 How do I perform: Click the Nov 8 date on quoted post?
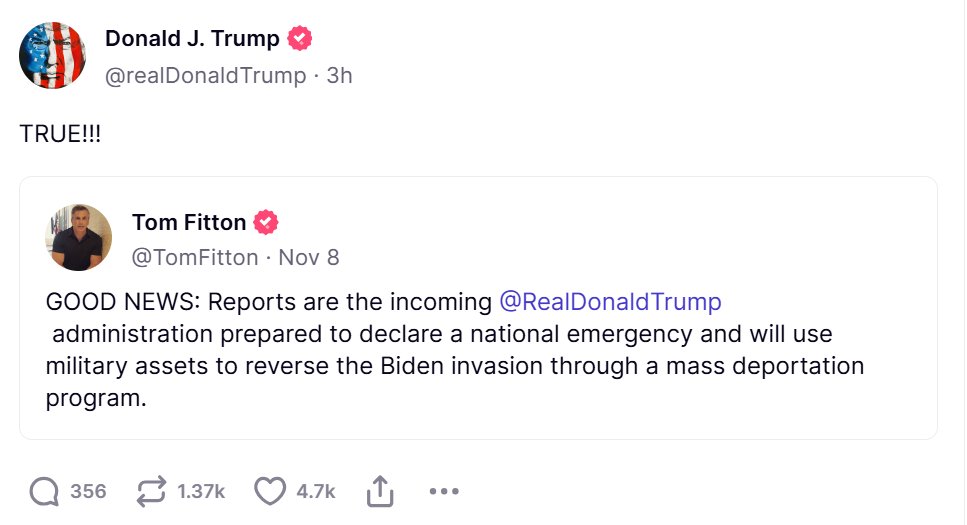309,257
